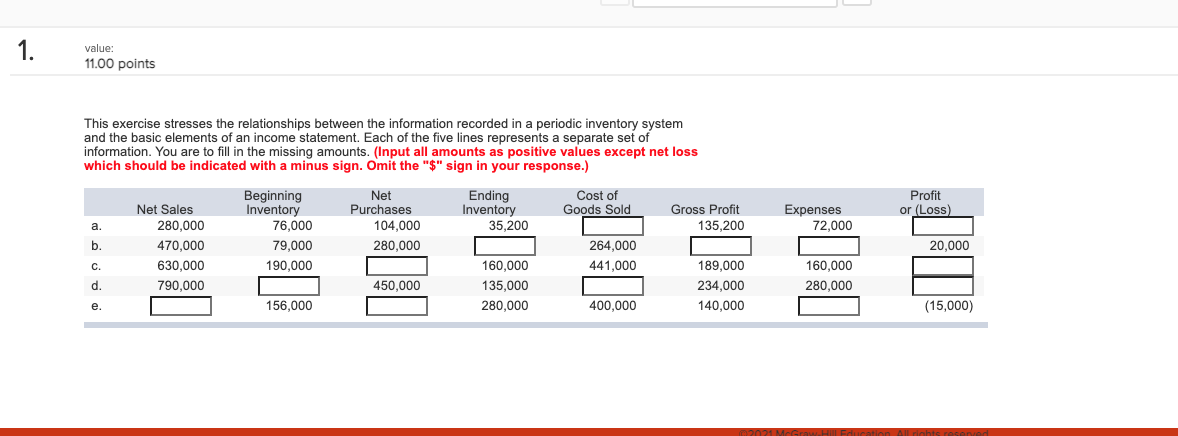Click the Cost of Goods Sold header
This screenshot has height=436, width=1178.
tap(597, 203)
